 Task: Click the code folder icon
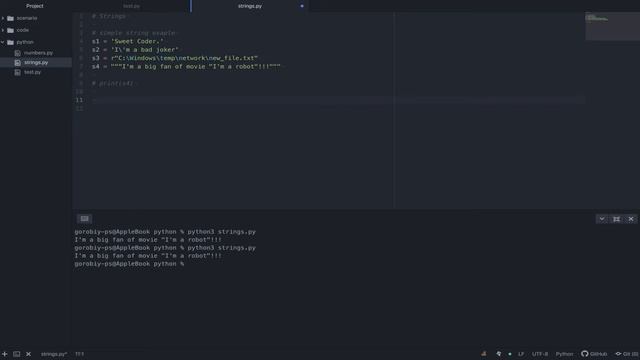tap(11, 30)
